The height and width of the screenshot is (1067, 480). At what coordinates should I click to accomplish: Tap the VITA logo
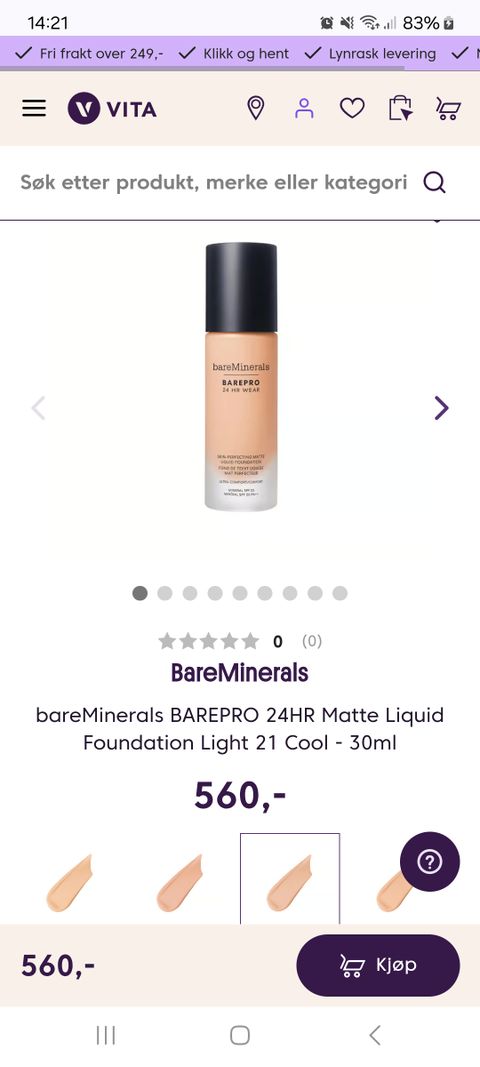112,108
